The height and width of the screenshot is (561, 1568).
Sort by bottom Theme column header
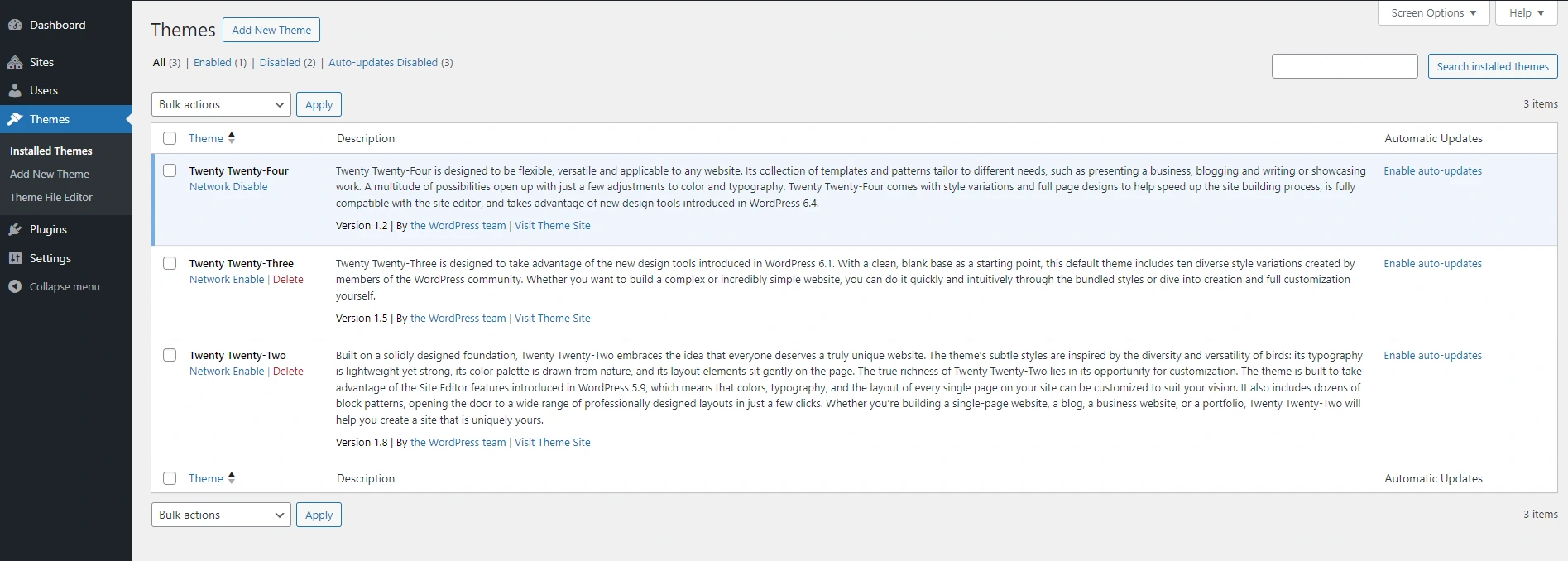(206, 478)
